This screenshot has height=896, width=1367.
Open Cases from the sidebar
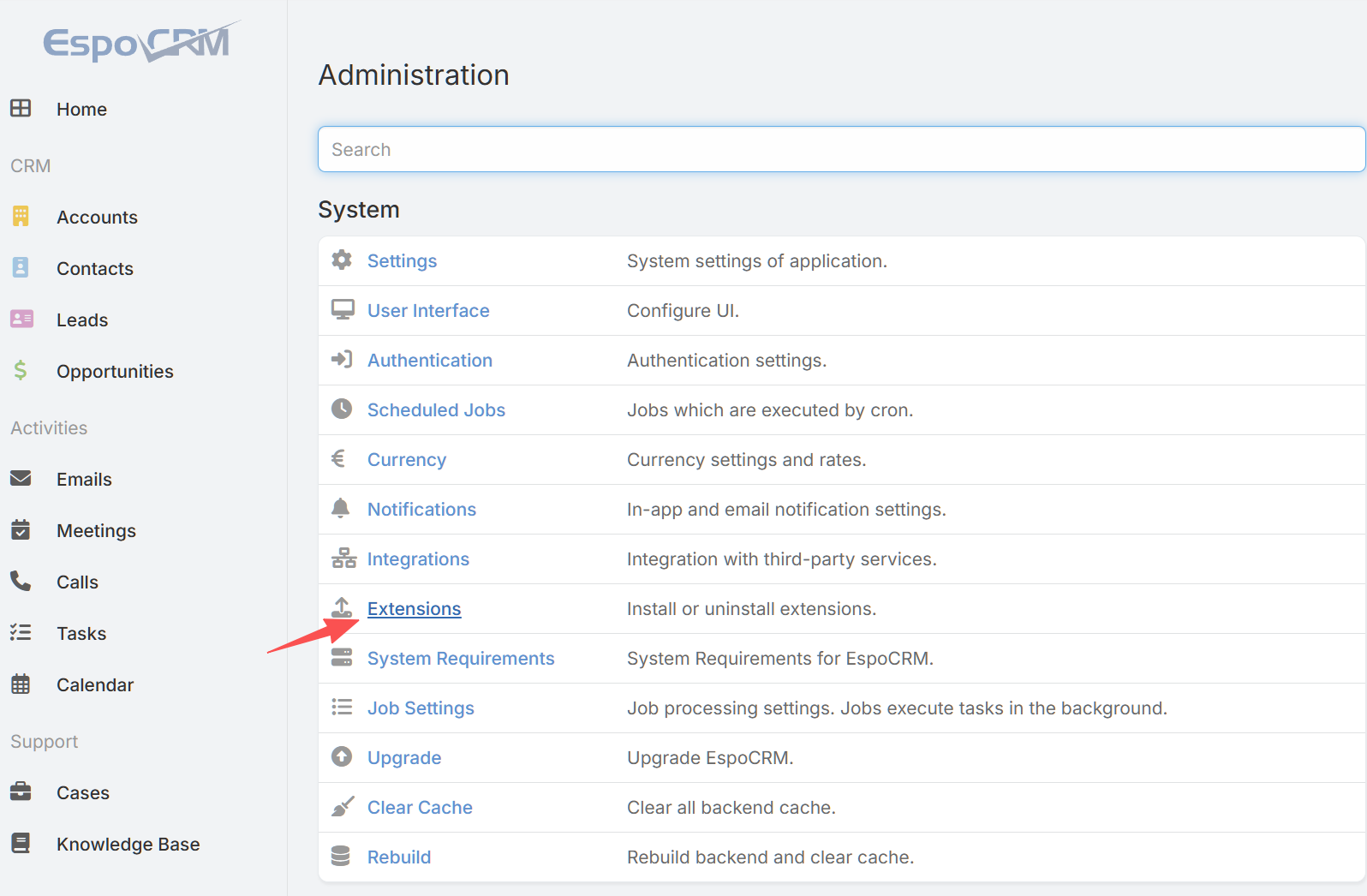83,792
